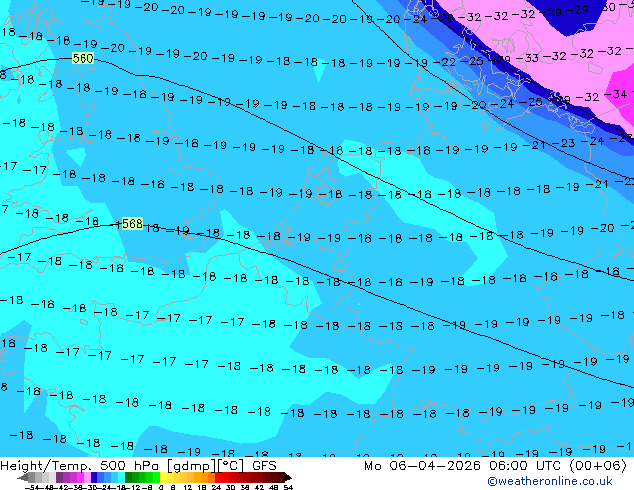Viewport: 634px width, 490px height.
Task: Click the '(00+06)' forecast offset text
Action: click(598, 466)
